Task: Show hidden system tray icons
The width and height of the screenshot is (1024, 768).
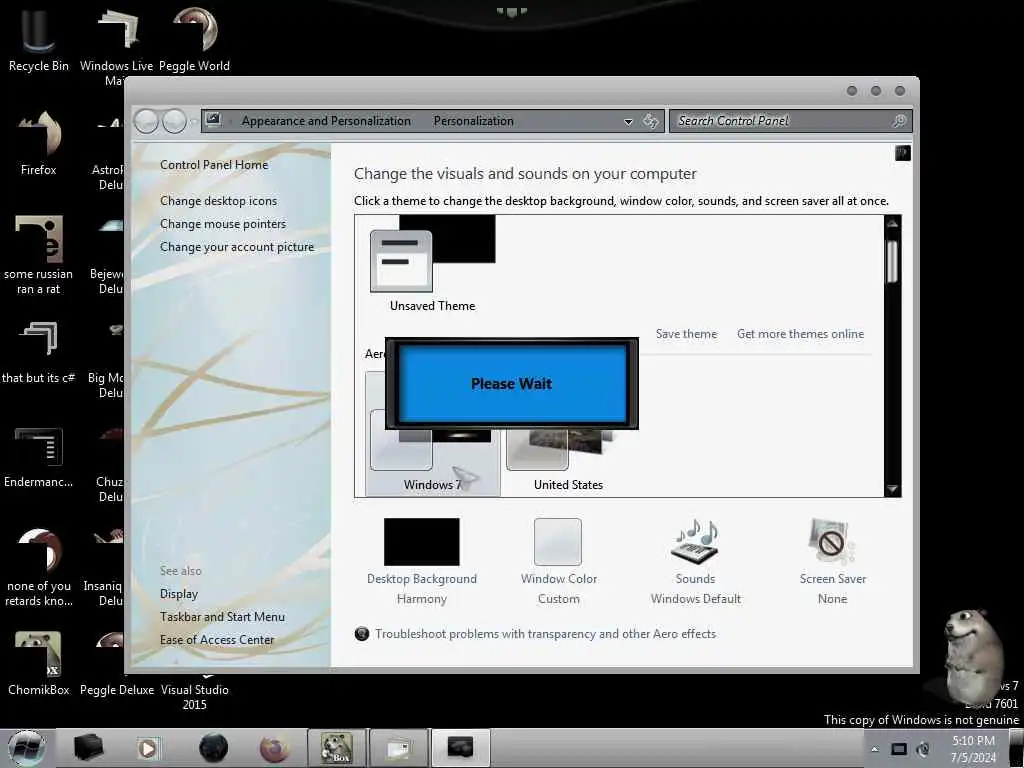Action: tap(874, 749)
